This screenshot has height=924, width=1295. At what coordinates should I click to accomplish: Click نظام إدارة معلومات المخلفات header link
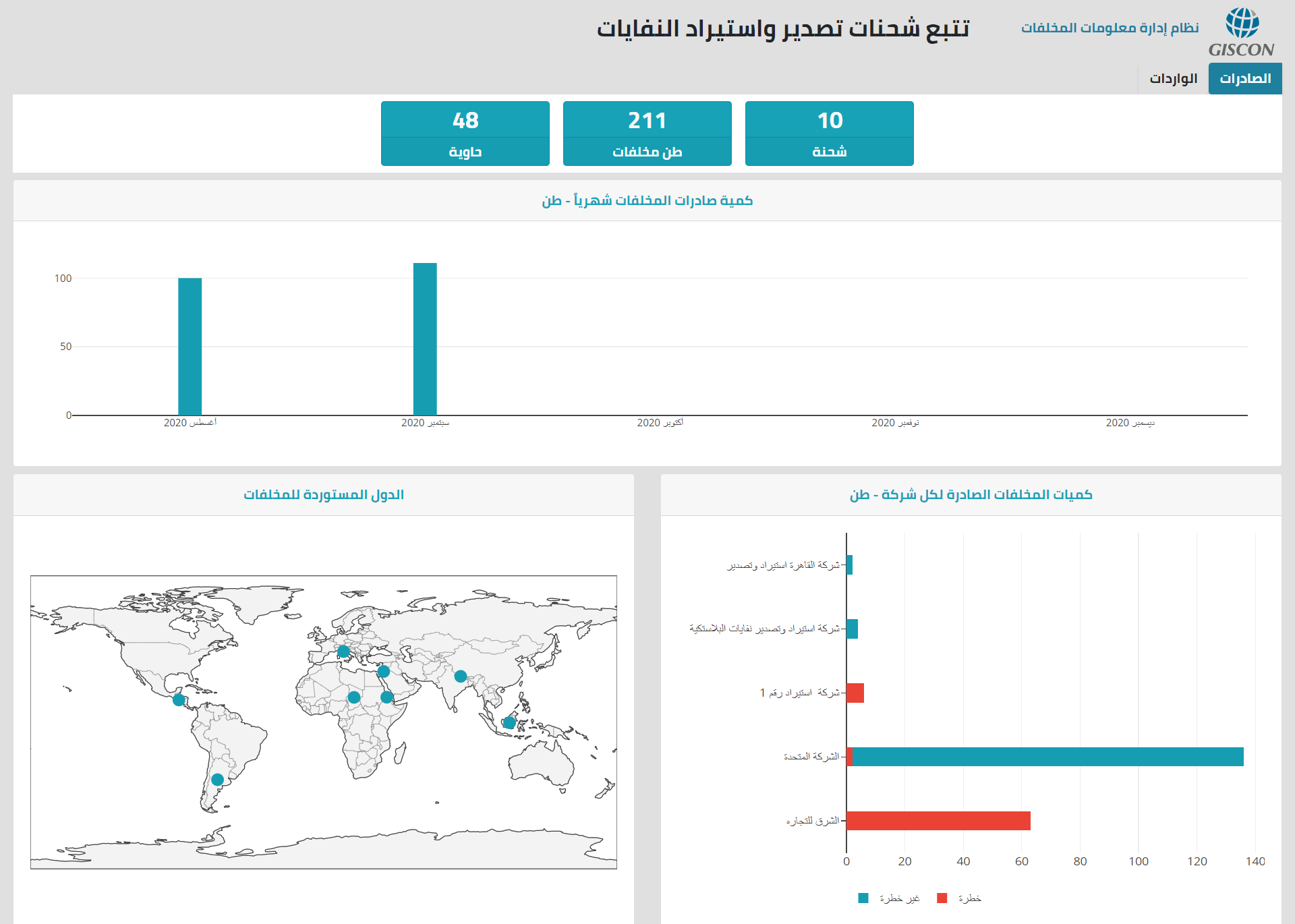coord(1110,28)
